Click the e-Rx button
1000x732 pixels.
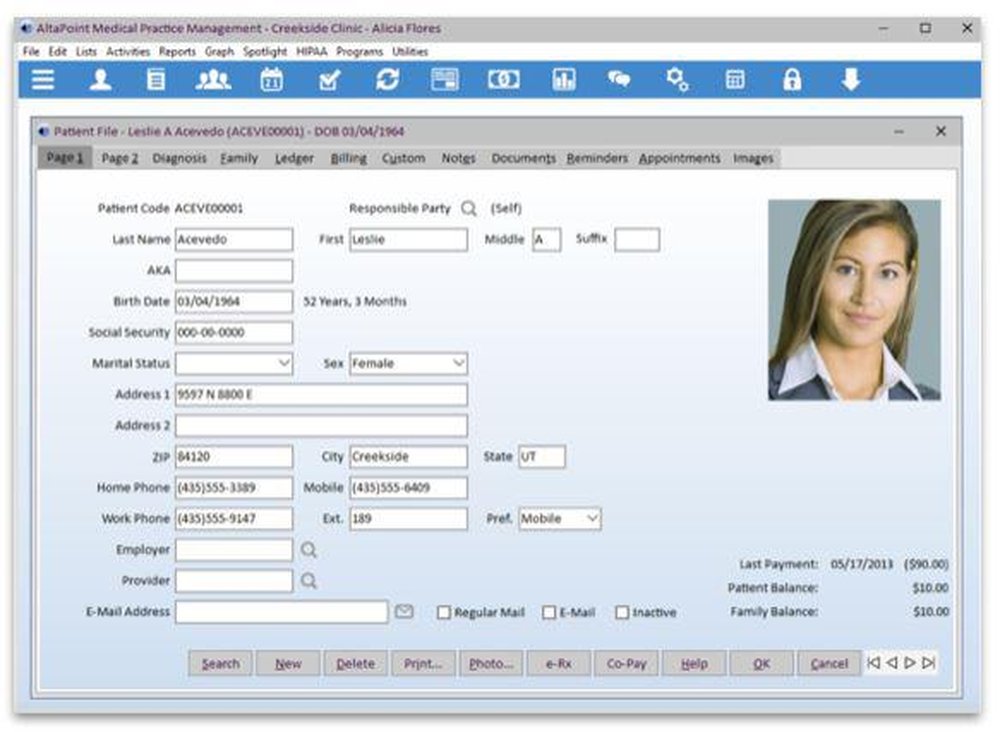pyautogui.click(x=559, y=664)
